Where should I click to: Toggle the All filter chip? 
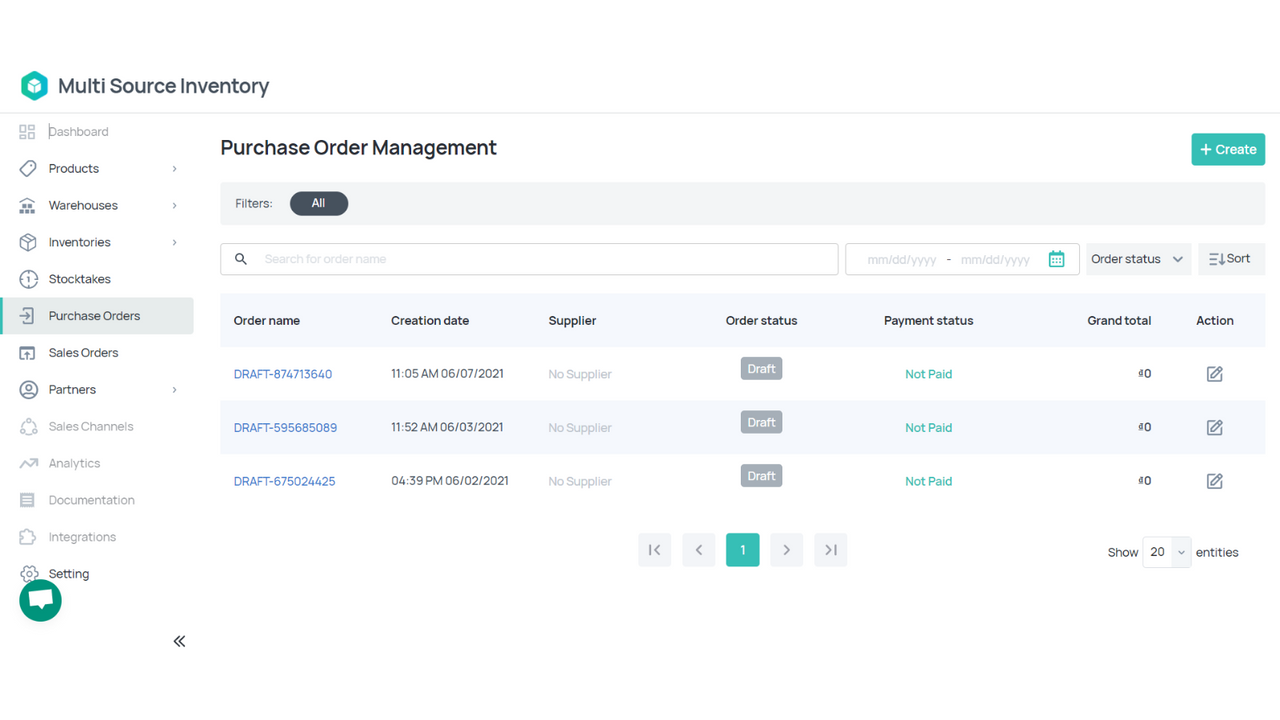click(318, 203)
